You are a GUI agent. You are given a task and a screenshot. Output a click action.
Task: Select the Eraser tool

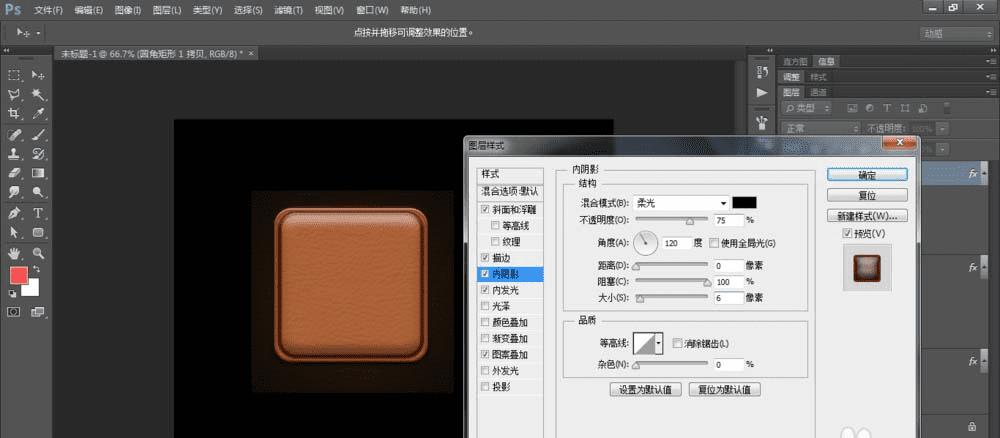[15, 173]
